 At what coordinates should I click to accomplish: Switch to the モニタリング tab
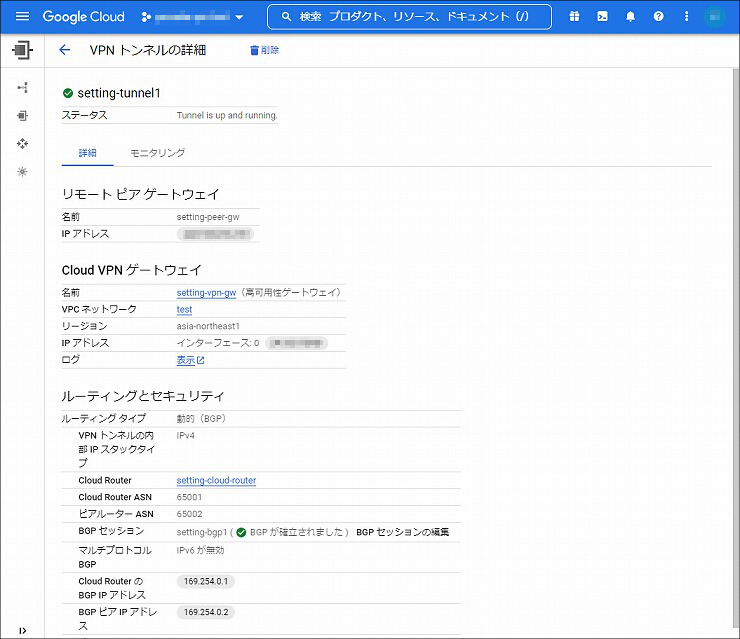coord(158,153)
